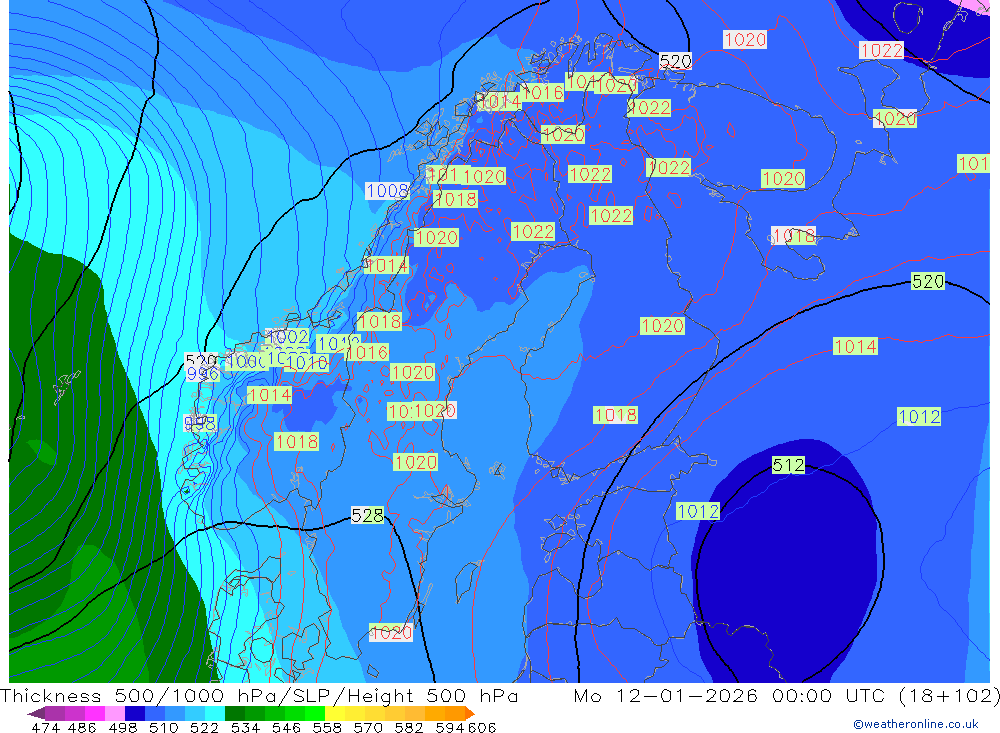Select the legend value '498'
The width and height of the screenshot is (1000, 733).
(x=122, y=727)
